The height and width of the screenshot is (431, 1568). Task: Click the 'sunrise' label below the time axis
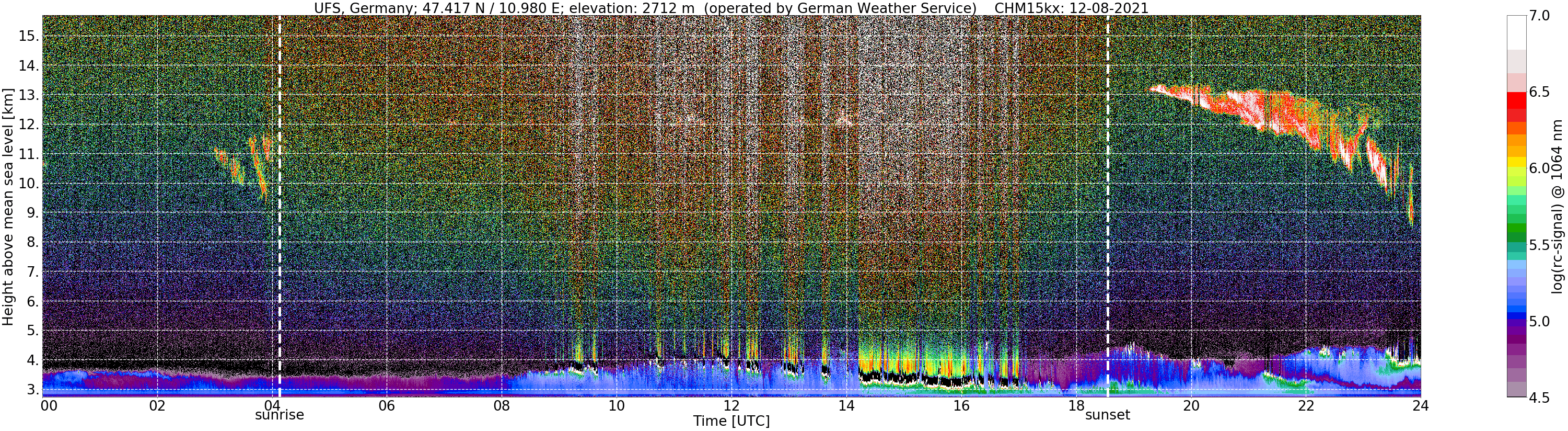[280, 415]
